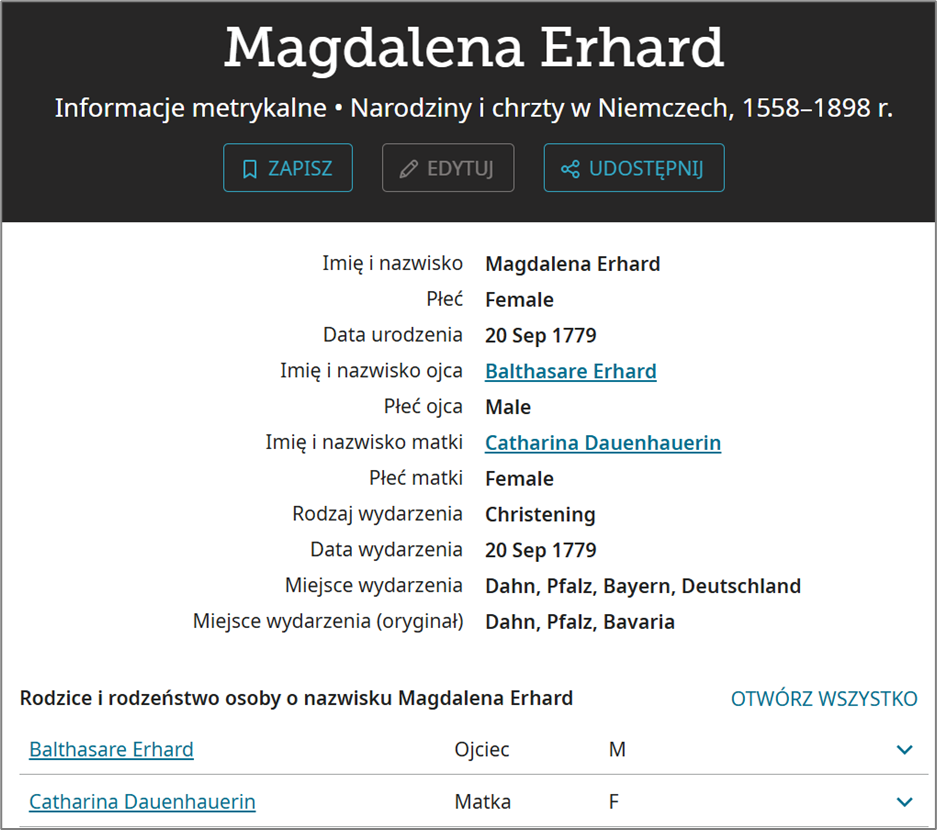Open all family rows with OTWÓRZ WSZYSTKO

click(824, 699)
